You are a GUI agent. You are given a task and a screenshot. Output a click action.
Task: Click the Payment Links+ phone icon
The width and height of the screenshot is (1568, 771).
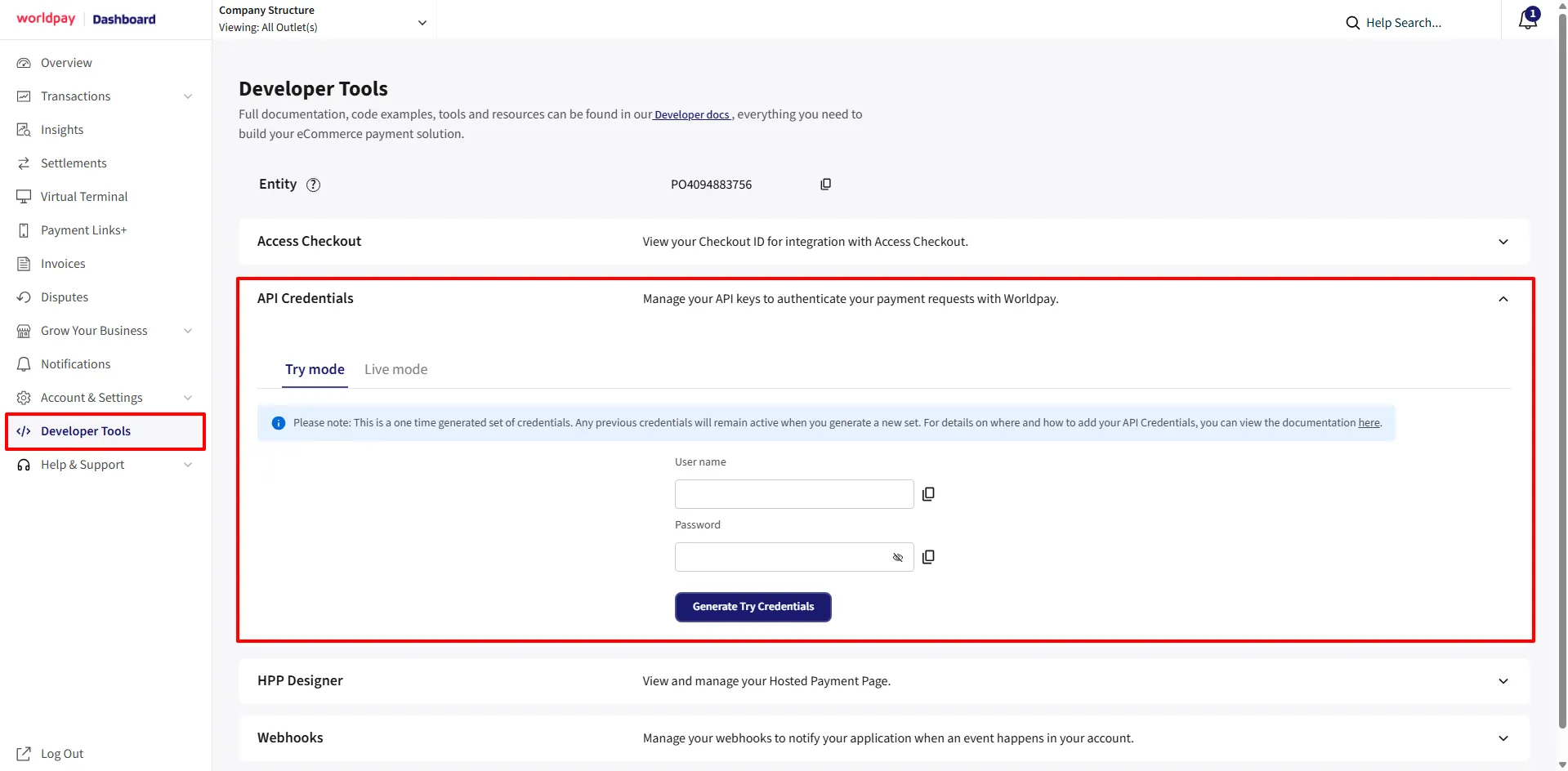[24, 230]
